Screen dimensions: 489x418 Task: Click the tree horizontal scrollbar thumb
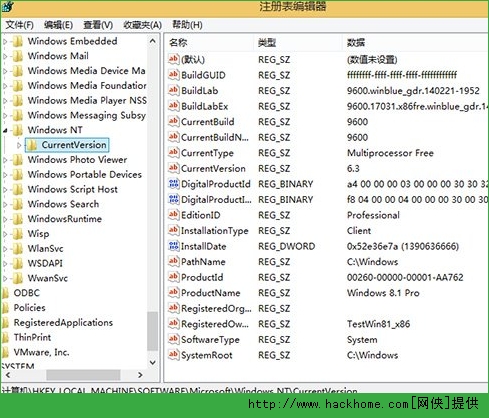coord(83,375)
